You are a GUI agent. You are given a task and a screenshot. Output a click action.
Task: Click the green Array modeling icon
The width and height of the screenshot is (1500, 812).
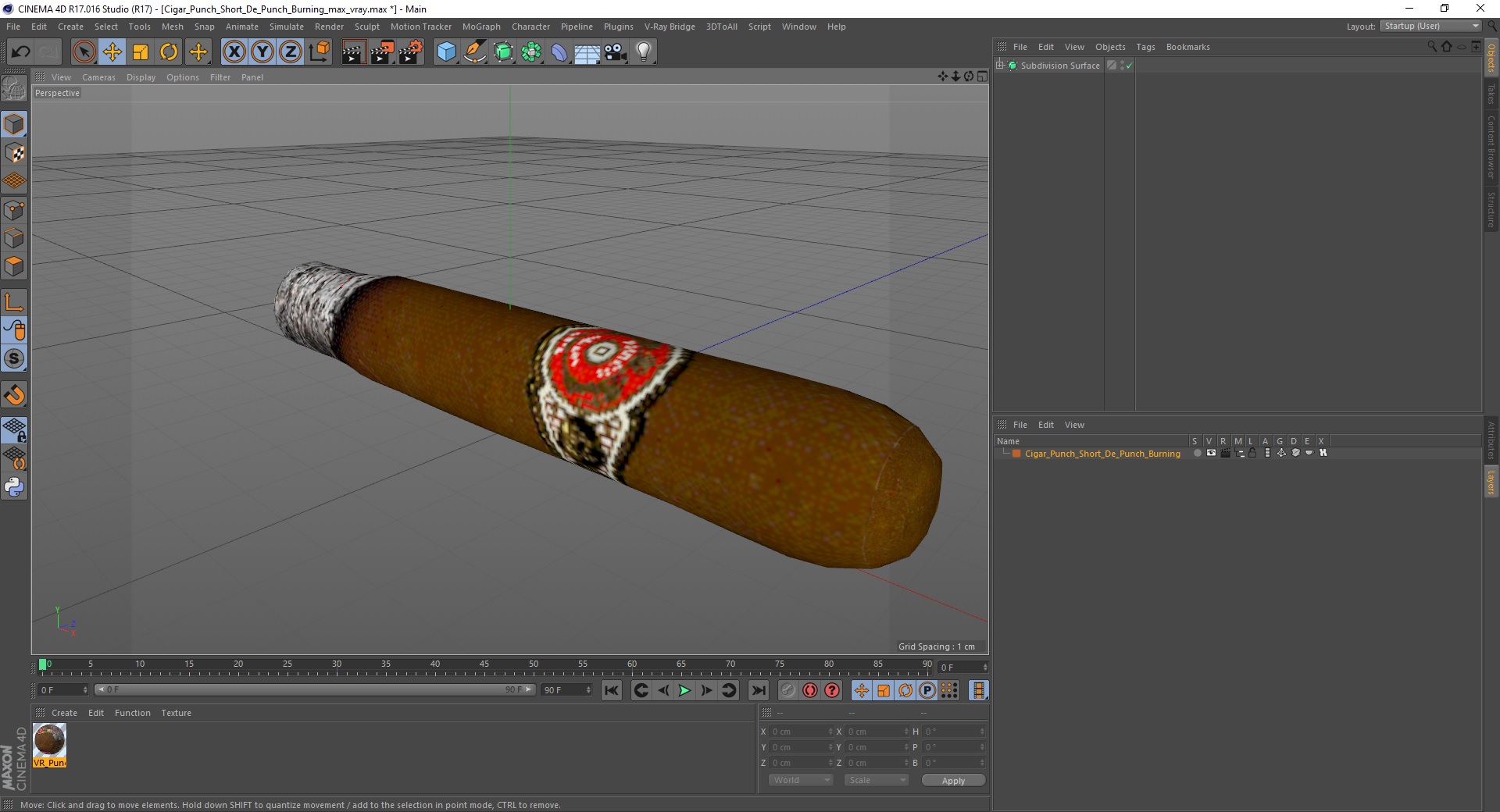pos(531,52)
